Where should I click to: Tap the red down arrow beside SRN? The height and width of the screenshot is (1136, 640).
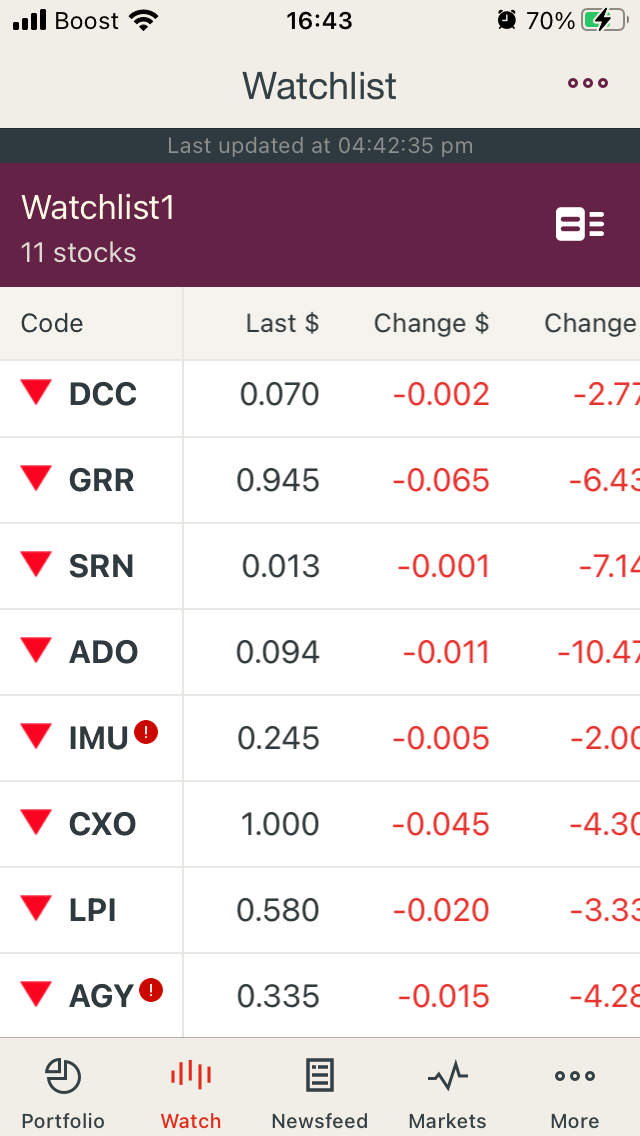pyautogui.click(x=36, y=564)
